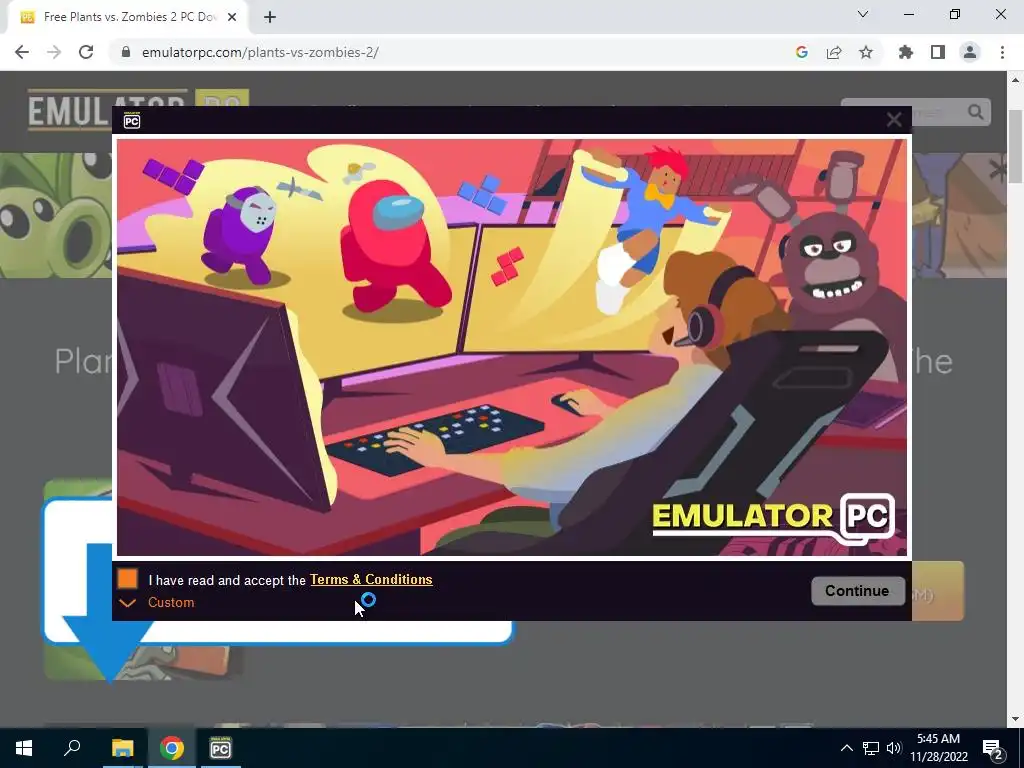Screen dimensions: 1024x768
Task: Close the Plants vs. Zombies 2 tab
Action: click(x=232, y=18)
